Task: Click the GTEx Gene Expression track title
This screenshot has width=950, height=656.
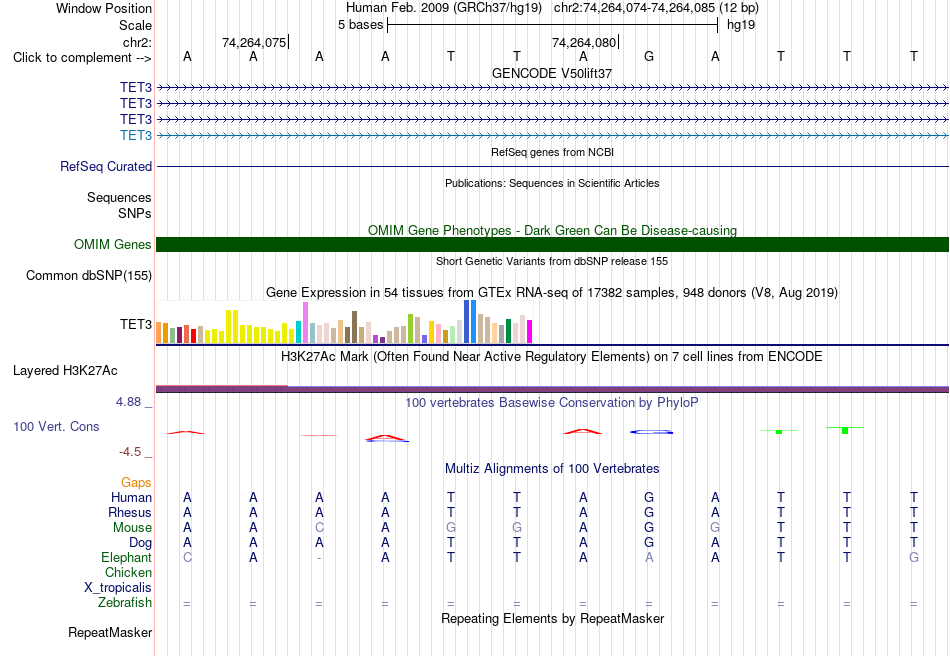Action: point(552,293)
